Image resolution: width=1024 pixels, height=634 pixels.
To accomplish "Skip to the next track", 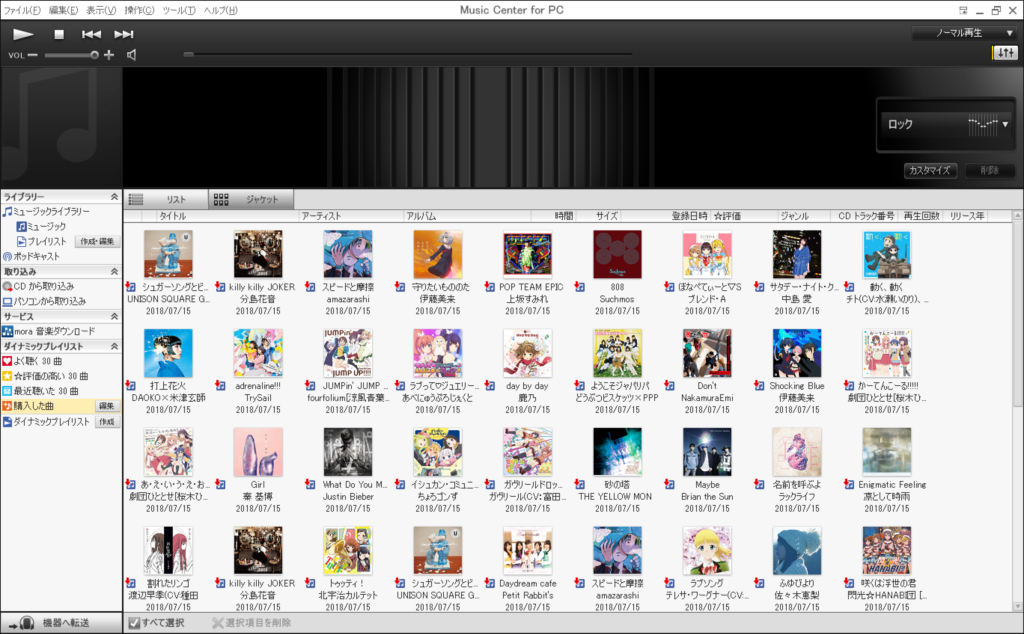I will (123, 34).
